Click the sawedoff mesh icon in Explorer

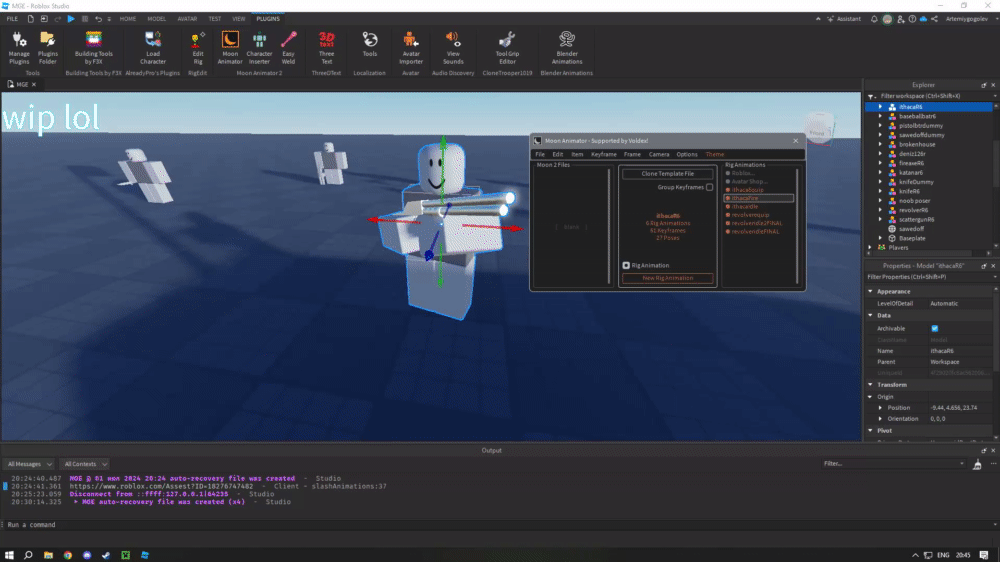[892, 228]
